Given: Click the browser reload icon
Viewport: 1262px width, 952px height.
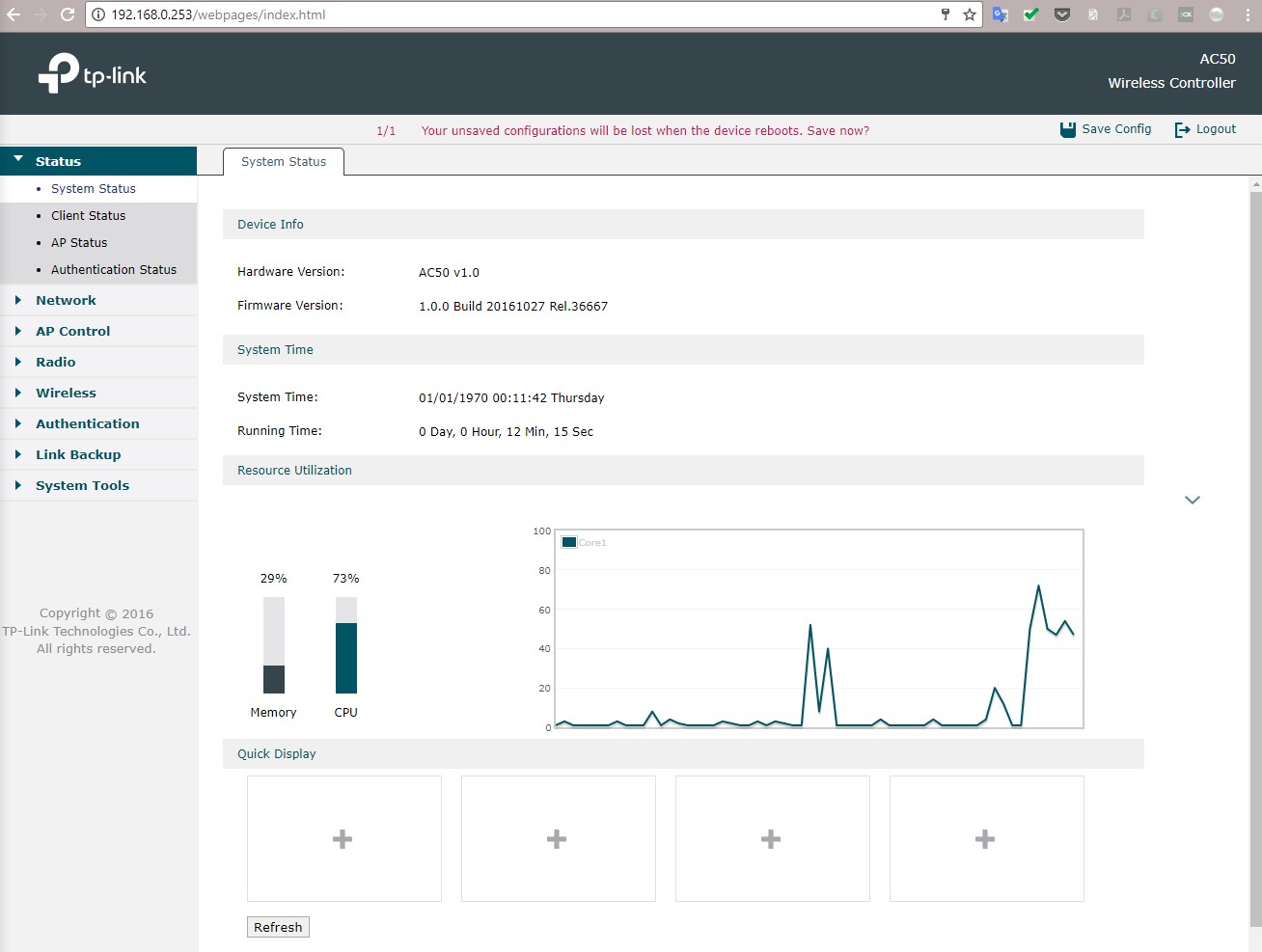Looking at the screenshot, I should coord(68,14).
